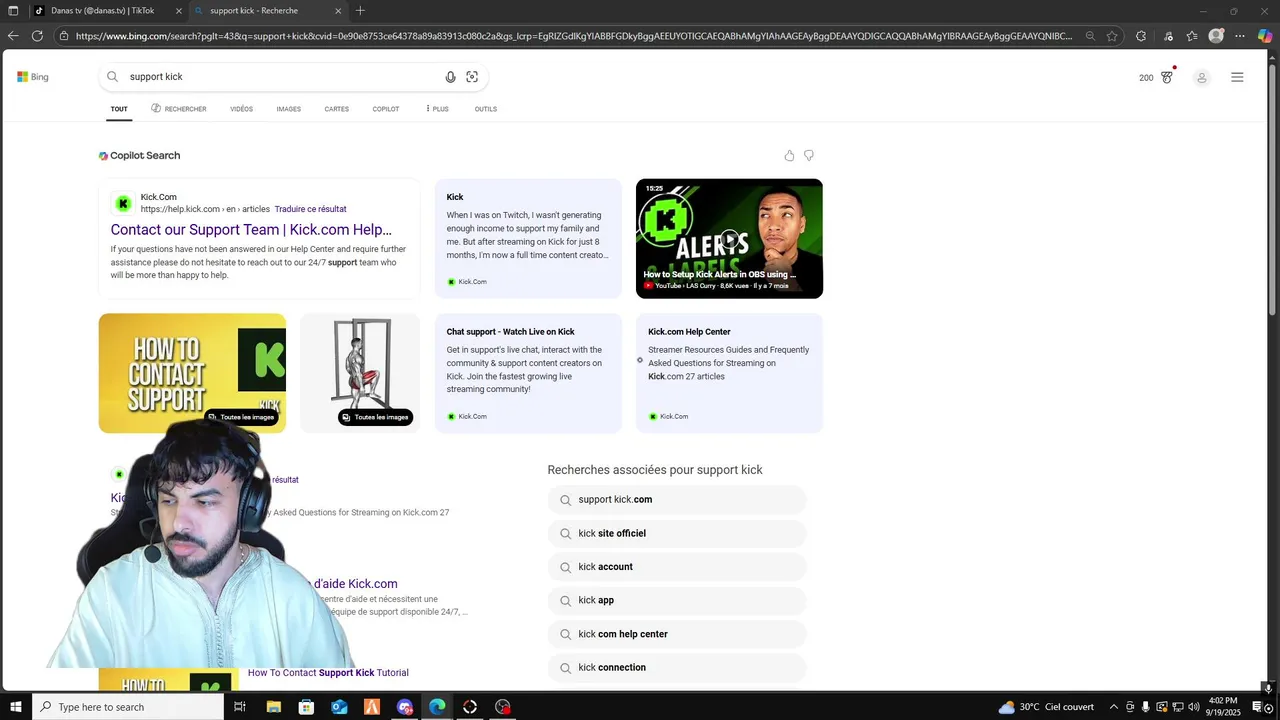Select the VIDÉOS tab

[x=241, y=109]
